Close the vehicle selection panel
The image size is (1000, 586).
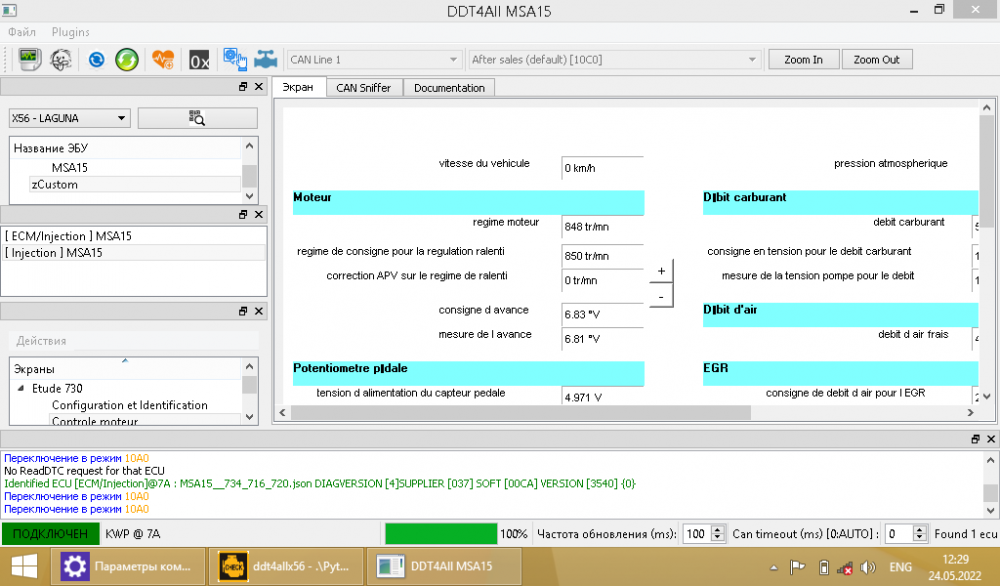point(258,87)
